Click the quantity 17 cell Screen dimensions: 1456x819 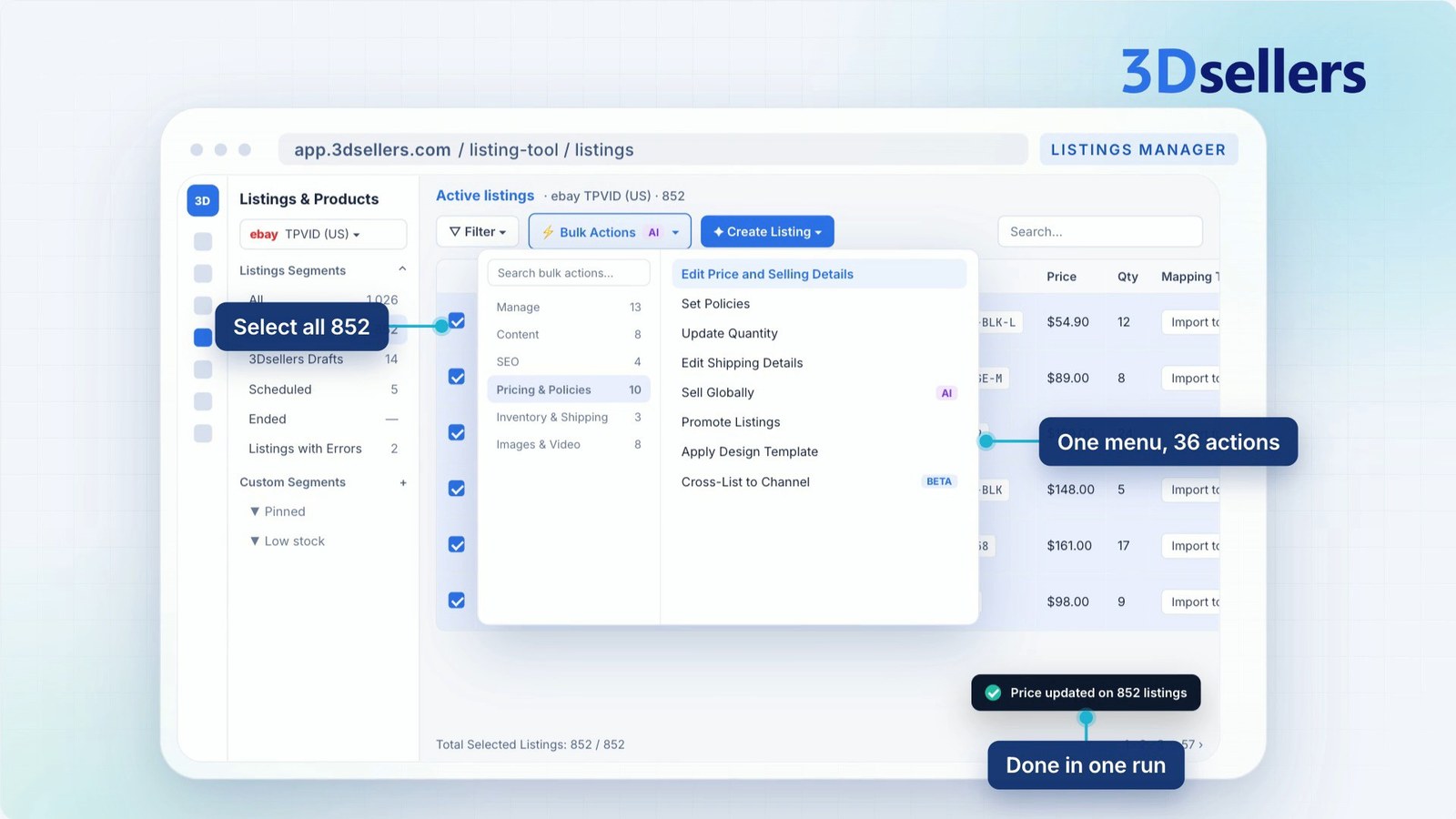tap(1124, 546)
